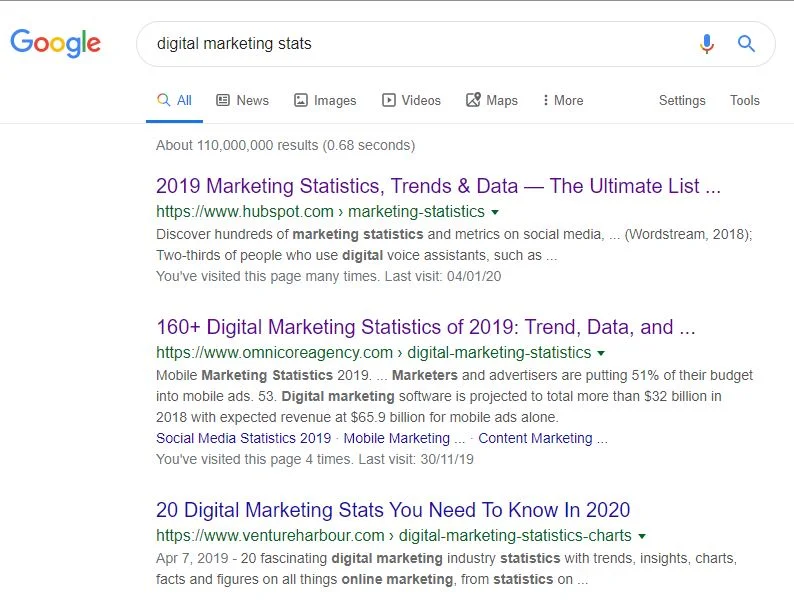Click the 'Apr 7, 2019' snippet date
The height and width of the screenshot is (608, 794).
pos(192,558)
